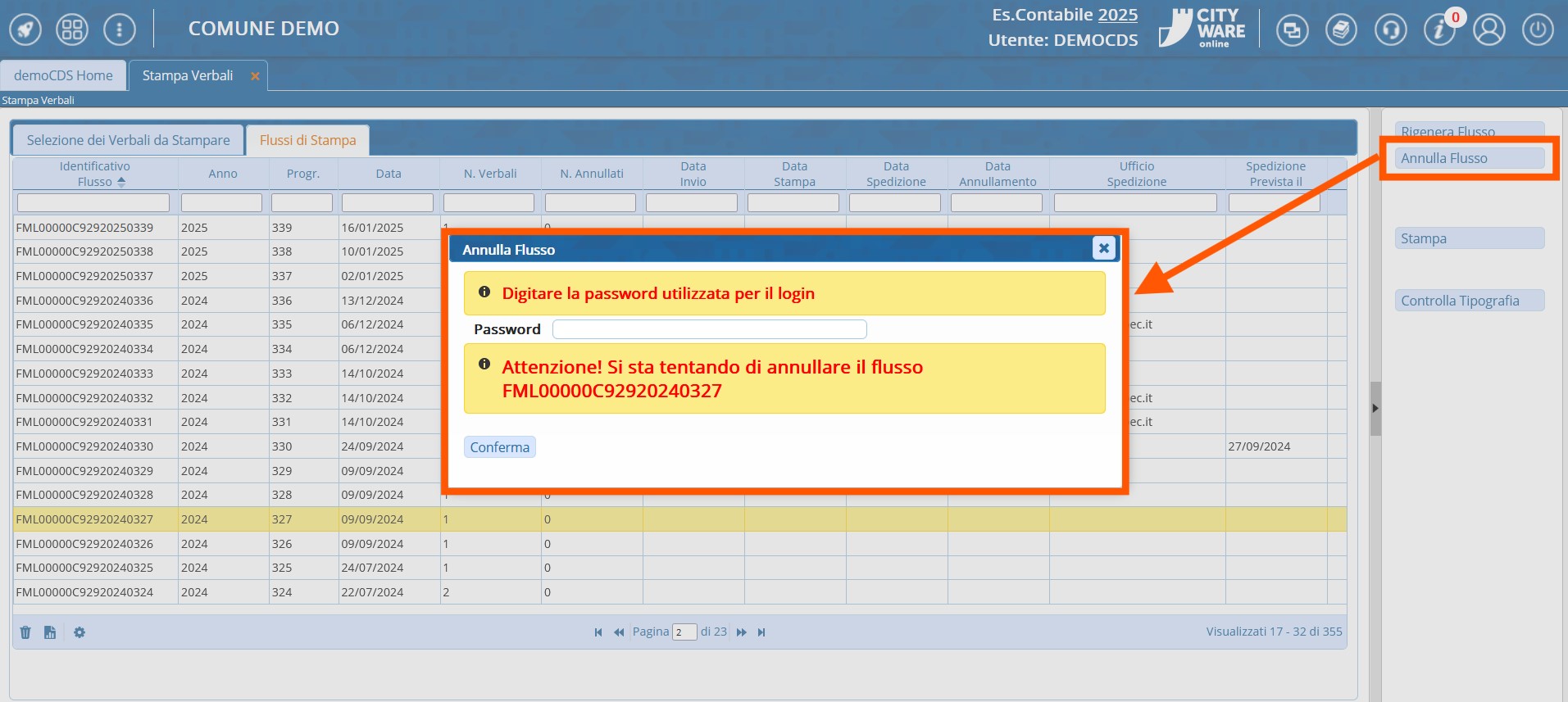Go to the next page arrow

pyautogui.click(x=741, y=632)
